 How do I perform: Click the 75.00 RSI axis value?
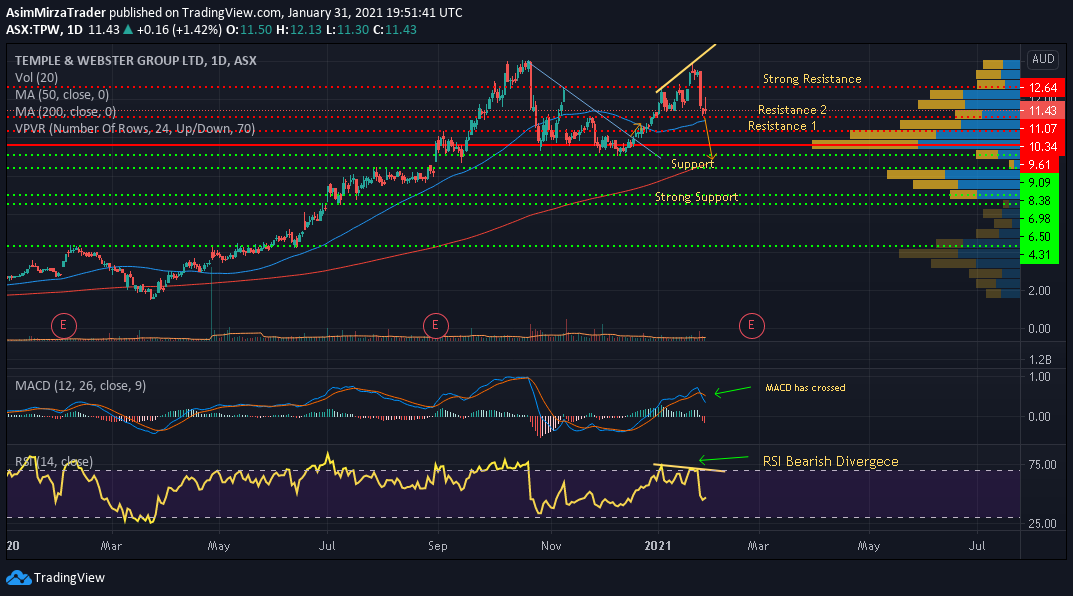[1042, 465]
